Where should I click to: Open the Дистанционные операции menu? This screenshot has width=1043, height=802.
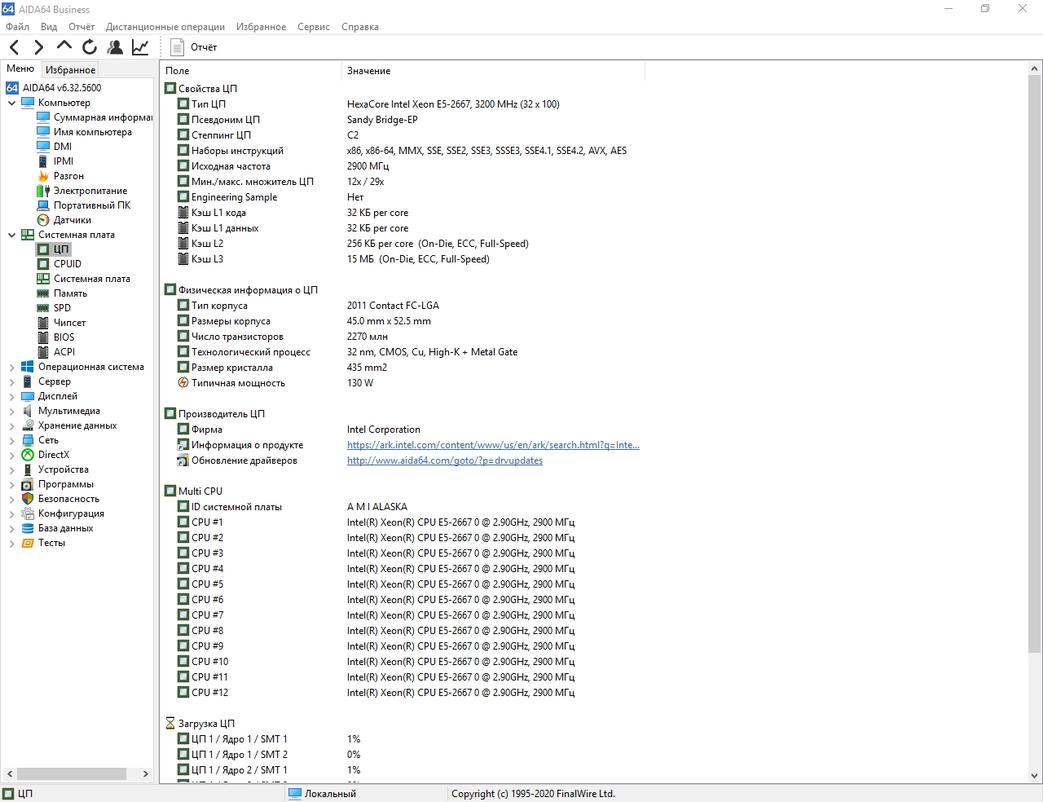[165, 27]
